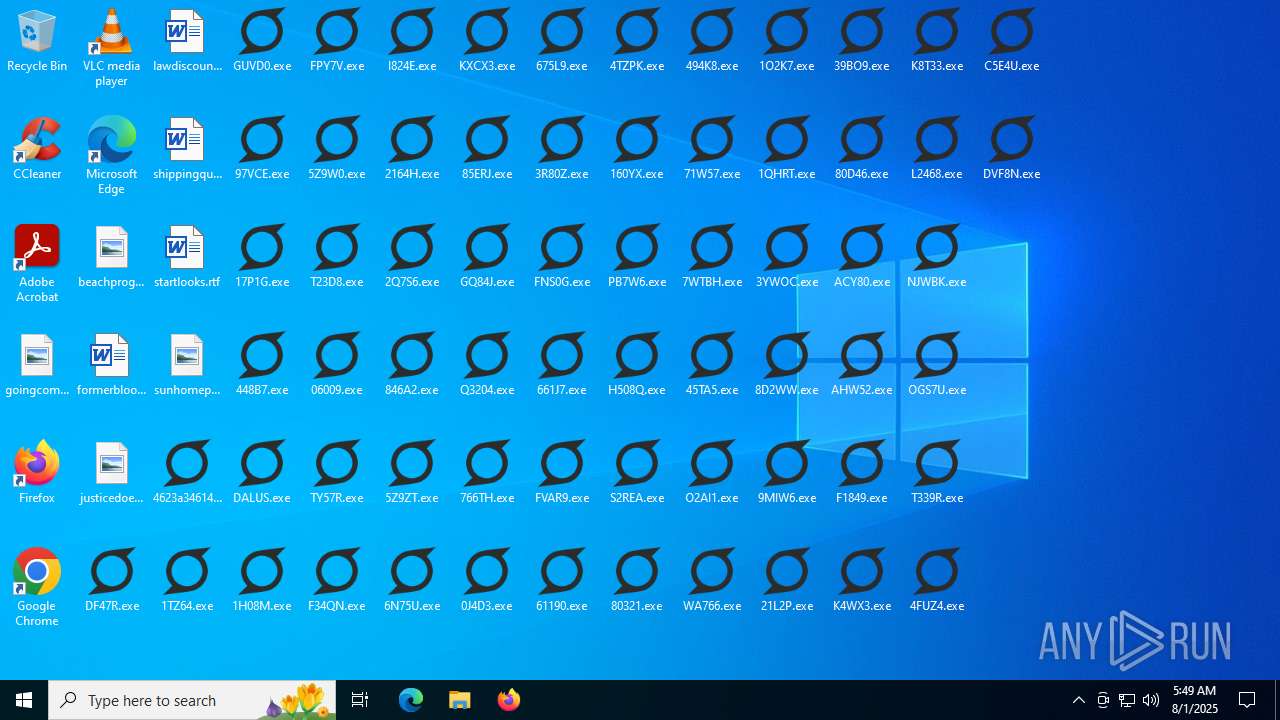Select the T339R.exe file

coord(937,474)
